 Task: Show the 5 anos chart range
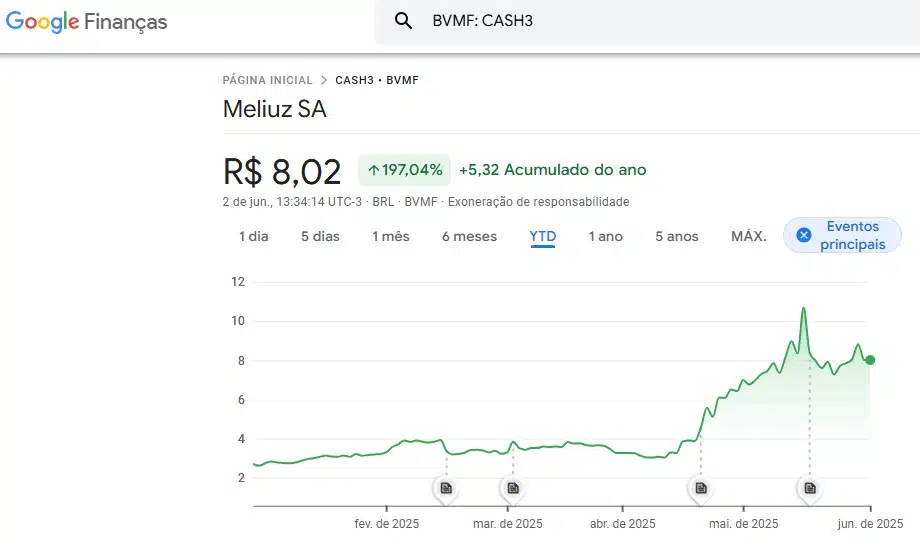coord(677,236)
